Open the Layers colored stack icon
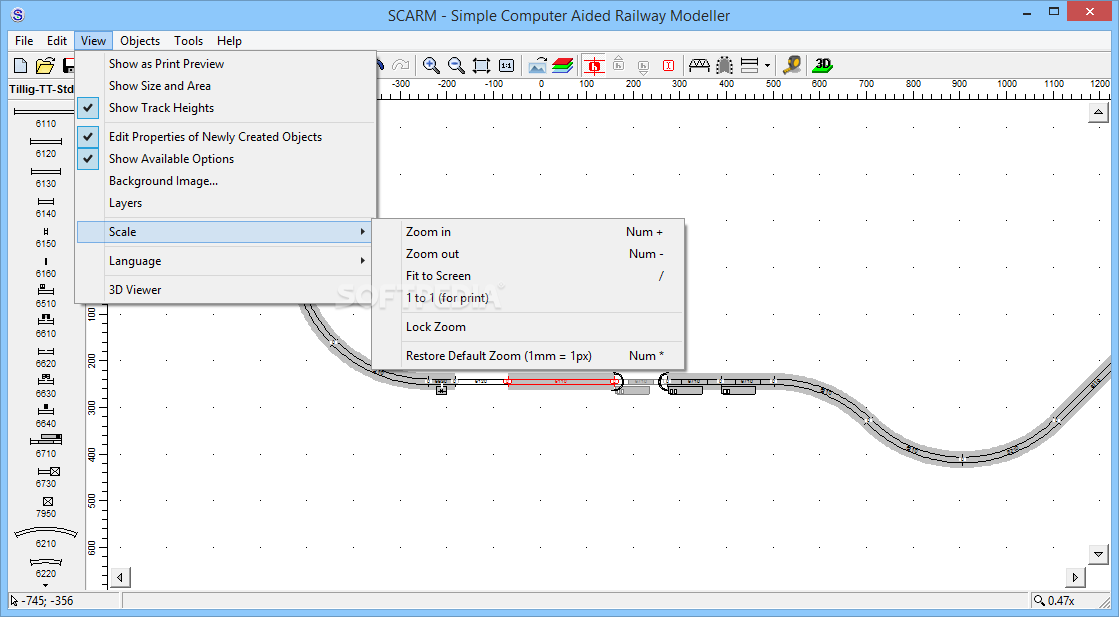The image size is (1119, 617). coord(562,66)
